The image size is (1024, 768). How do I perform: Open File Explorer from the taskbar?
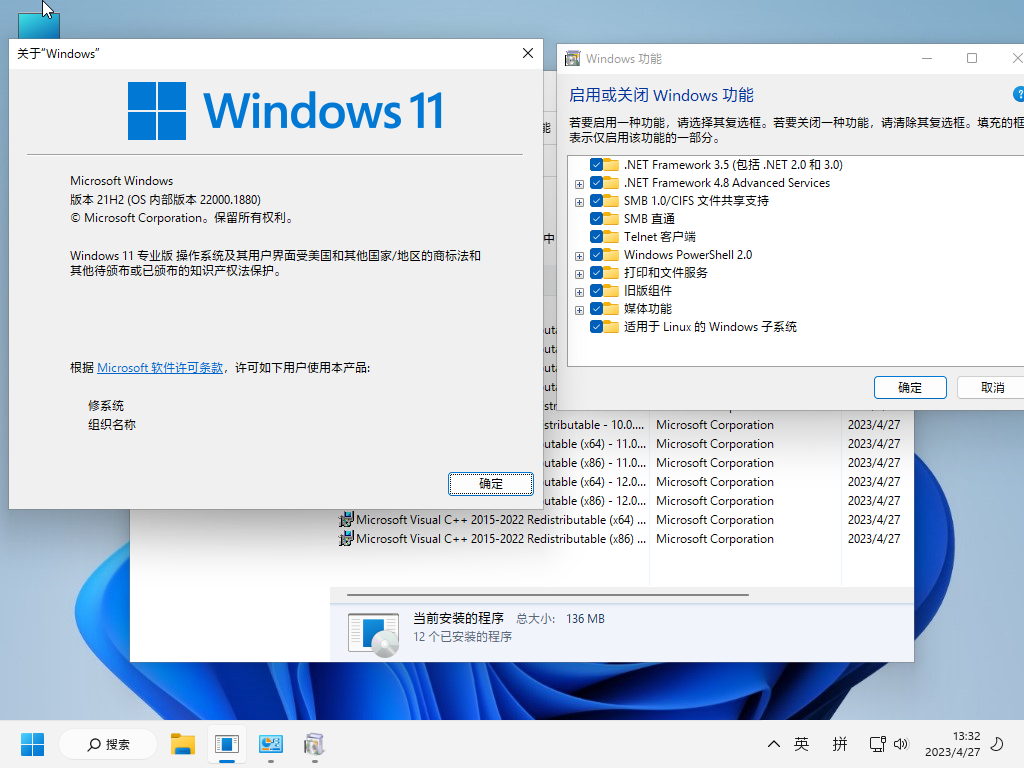(x=183, y=744)
